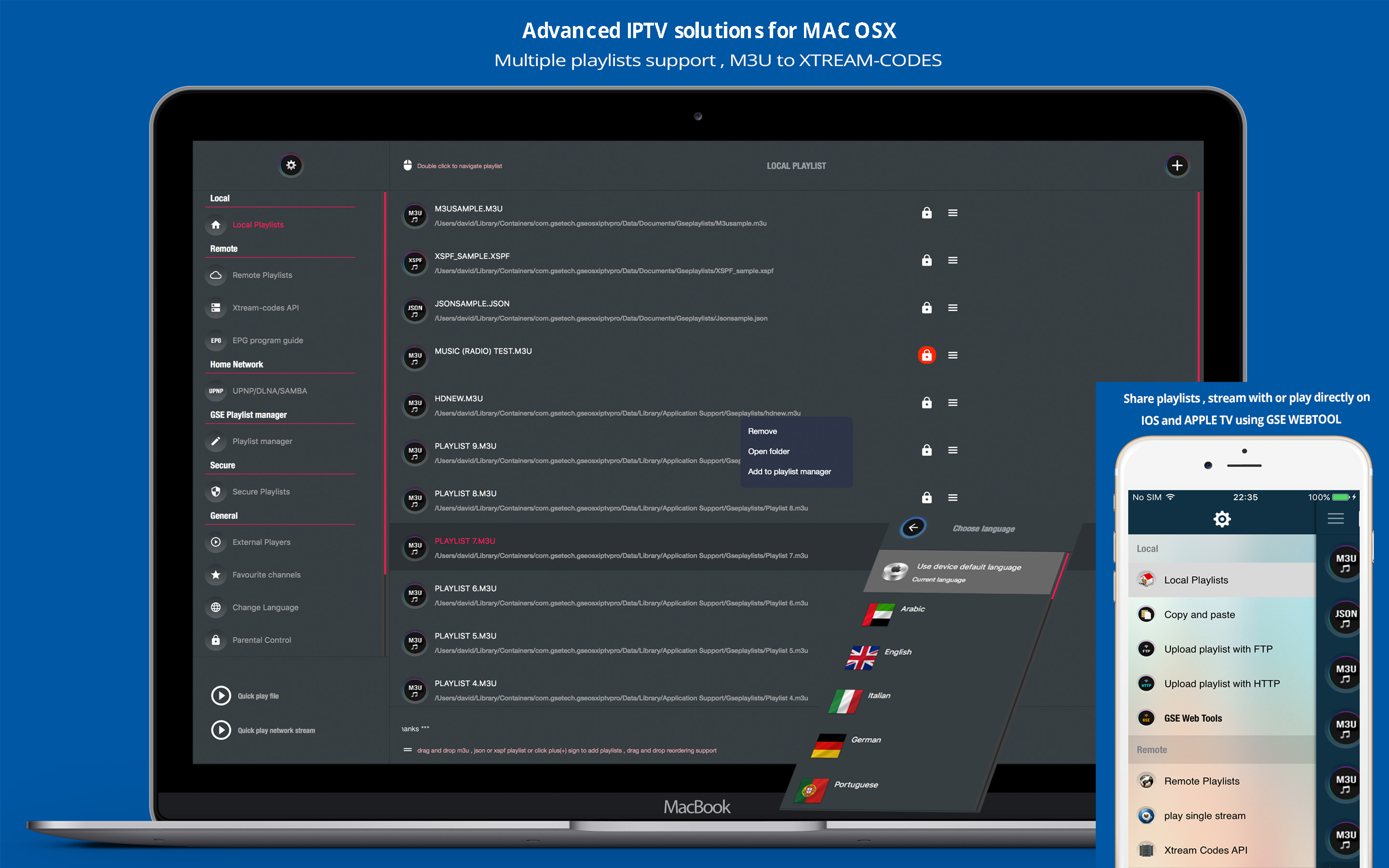The height and width of the screenshot is (868, 1389).
Task: Click the XSPF format icon for XSPF_SAMPLE
Action: coord(413,261)
